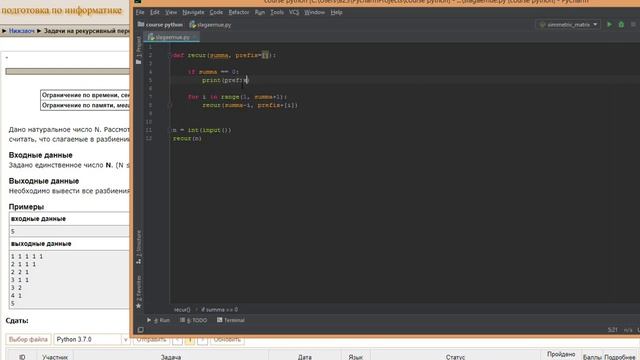This screenshot has height=360, width=640.
Task: Click the Дата column header
Action: [x=304, y=357]
